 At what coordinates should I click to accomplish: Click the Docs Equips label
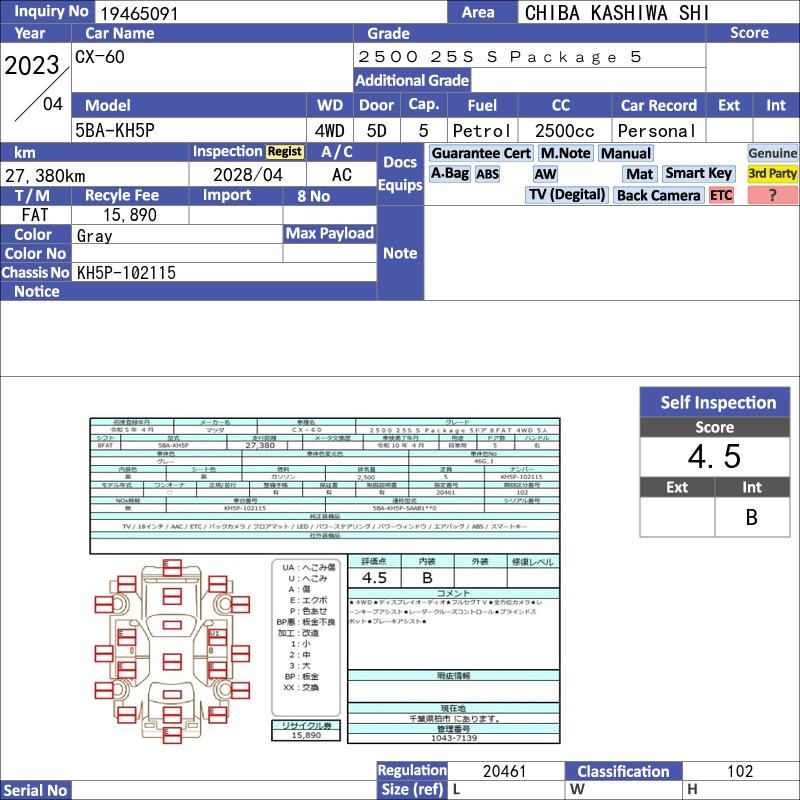pyautogui.click(x=400, y=173)
